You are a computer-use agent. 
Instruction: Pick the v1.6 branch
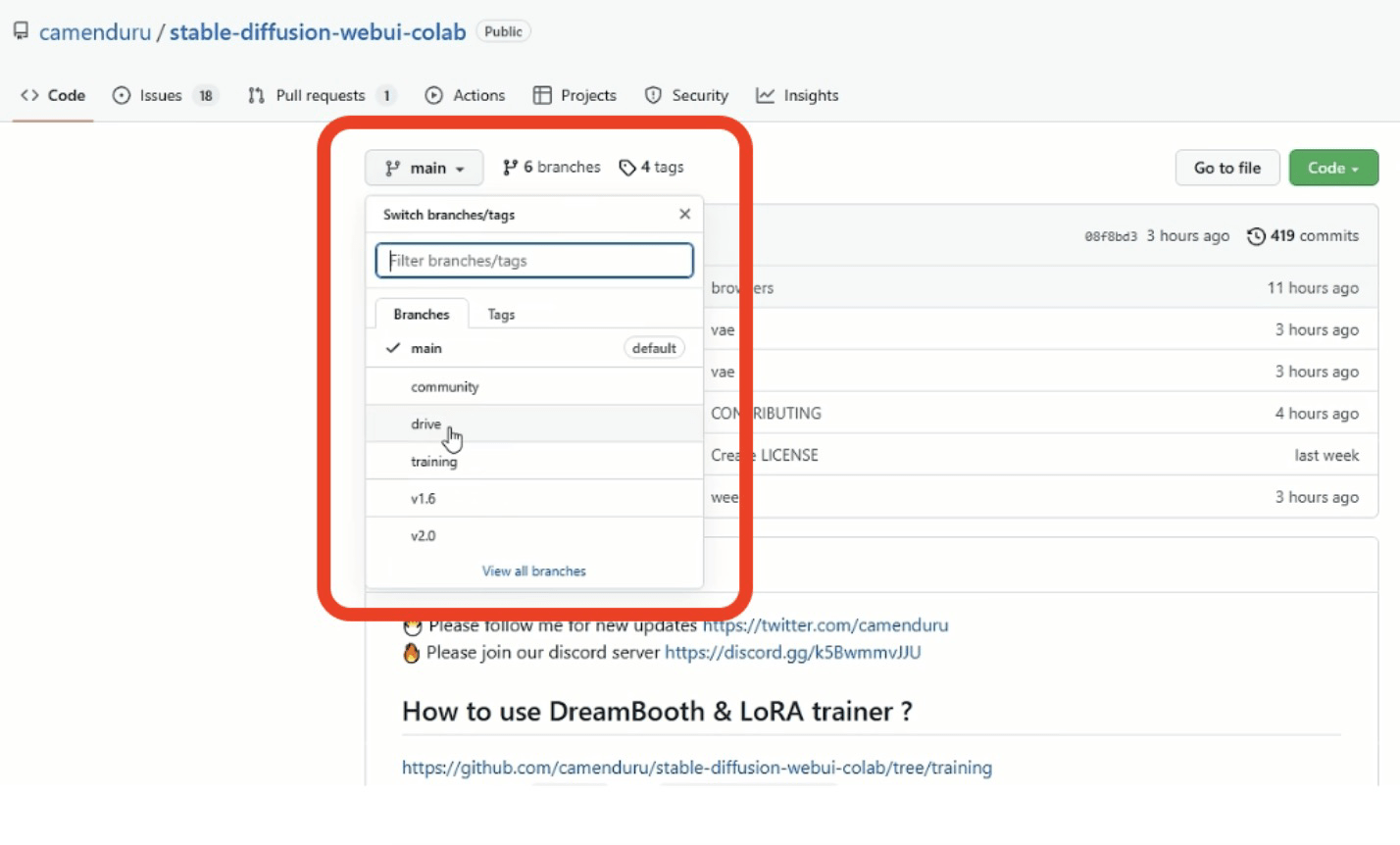[424, 499]
